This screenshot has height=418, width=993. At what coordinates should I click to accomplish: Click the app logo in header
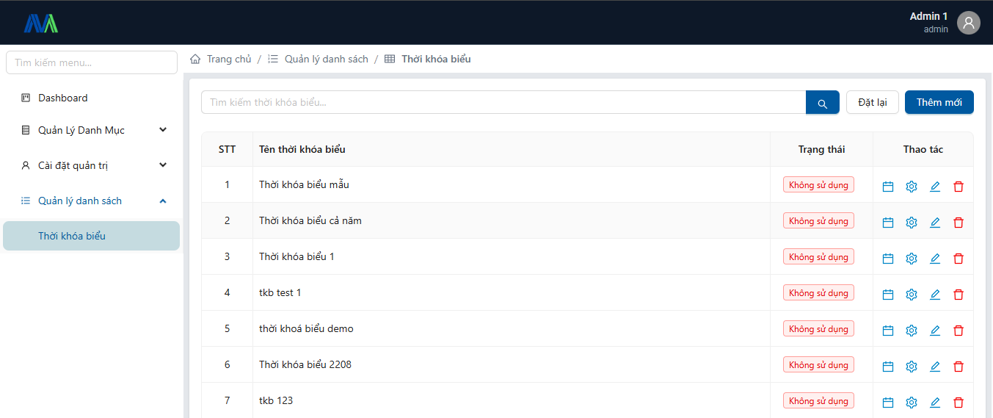pos(41,23)
